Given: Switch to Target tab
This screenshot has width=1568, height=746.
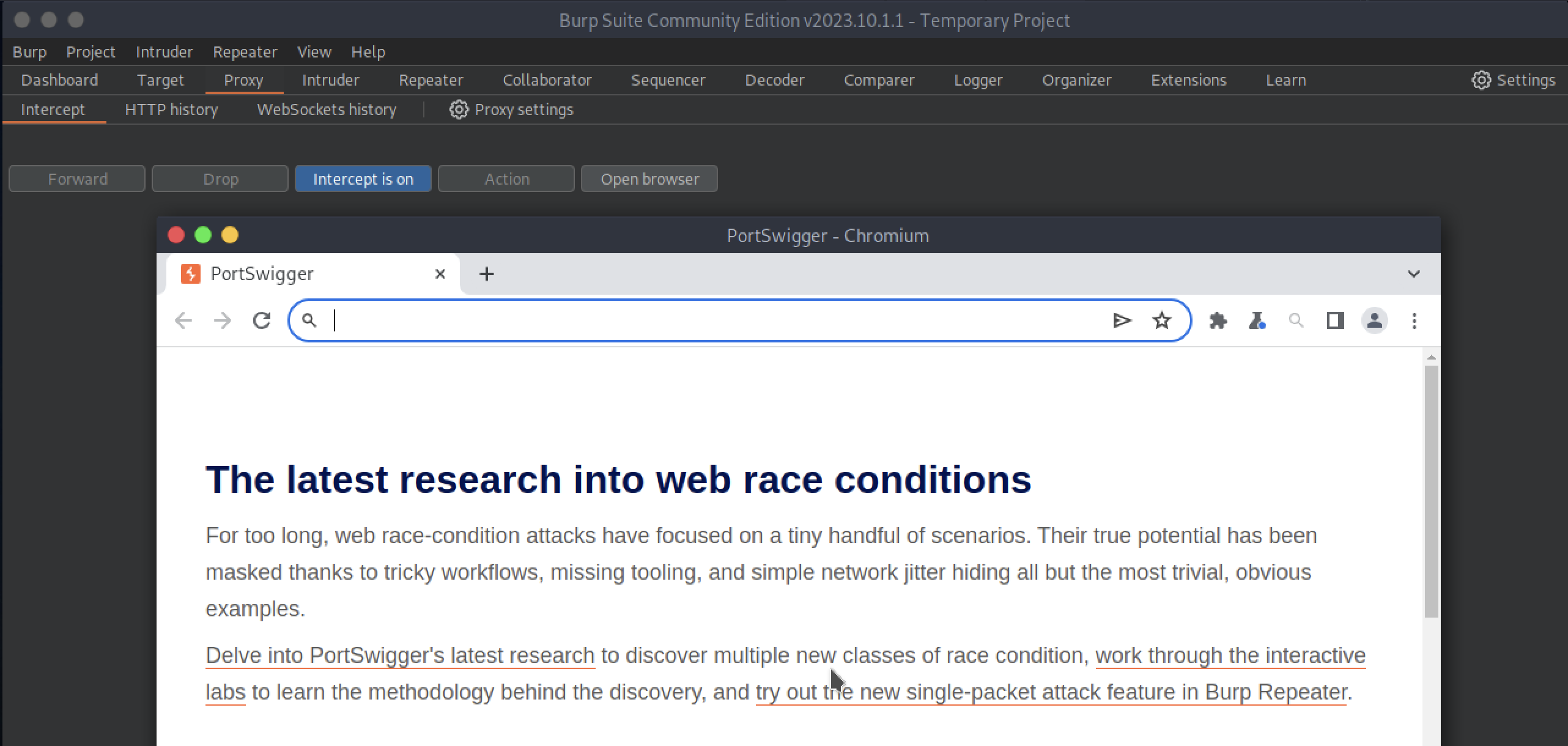Looking at the screenshot, I should tap(160, 80).
